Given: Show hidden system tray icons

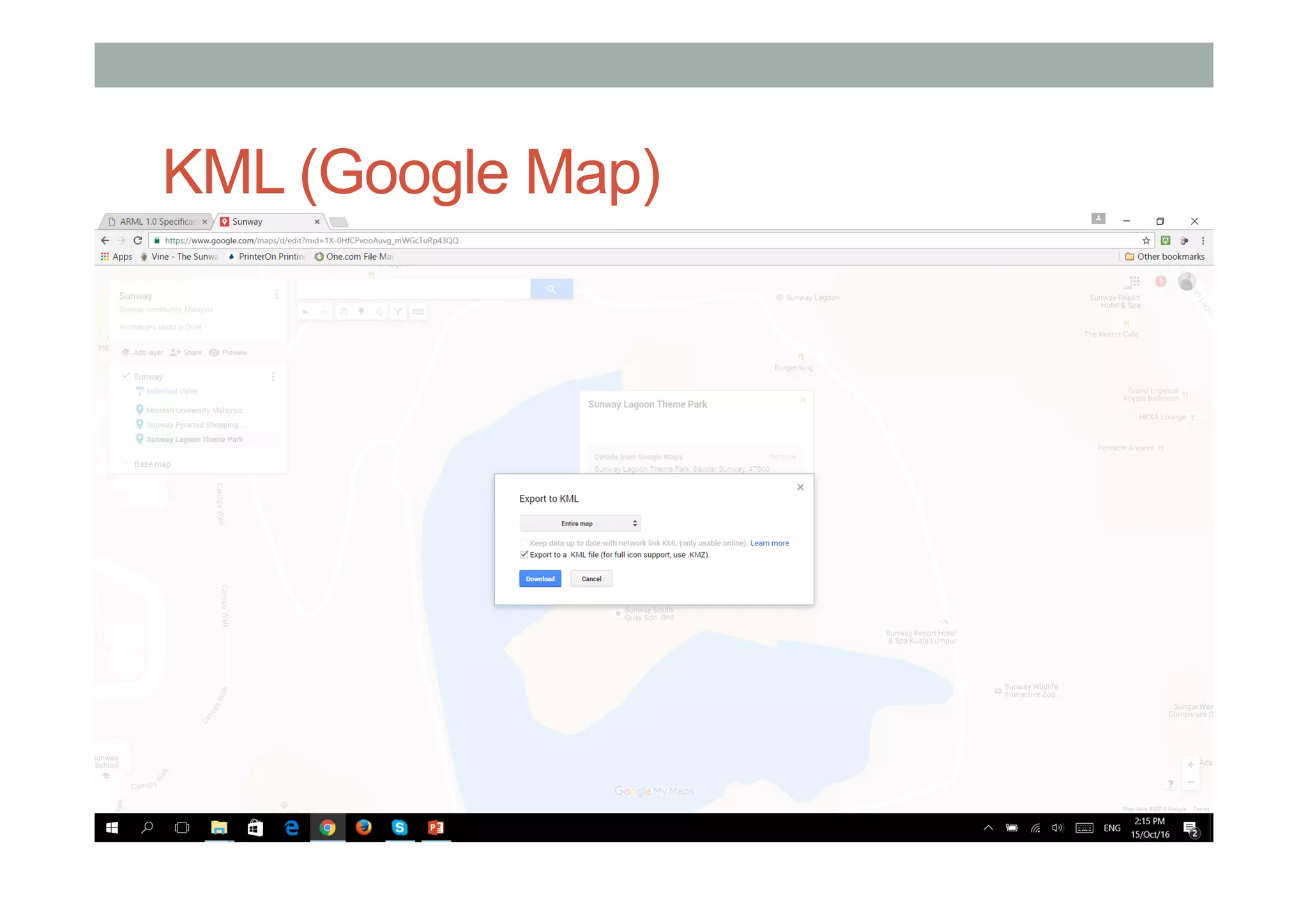Looking at the screenshot, I should click(x=988, y=828).
